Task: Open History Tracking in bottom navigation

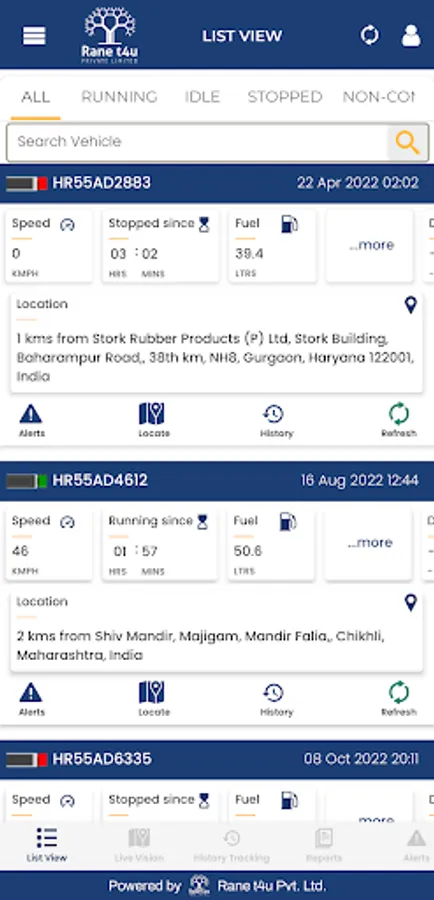Action: pyautogui.click(x=231, y=845)
